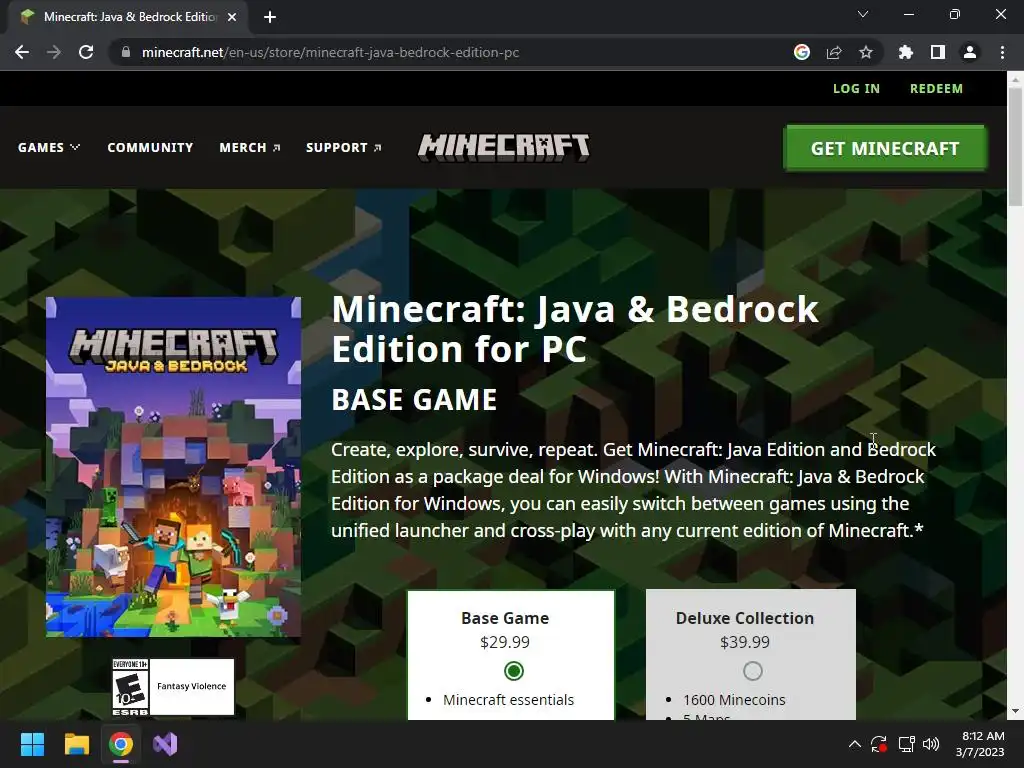
Task: Select Base Game radio button
Action: click(514, 671)
